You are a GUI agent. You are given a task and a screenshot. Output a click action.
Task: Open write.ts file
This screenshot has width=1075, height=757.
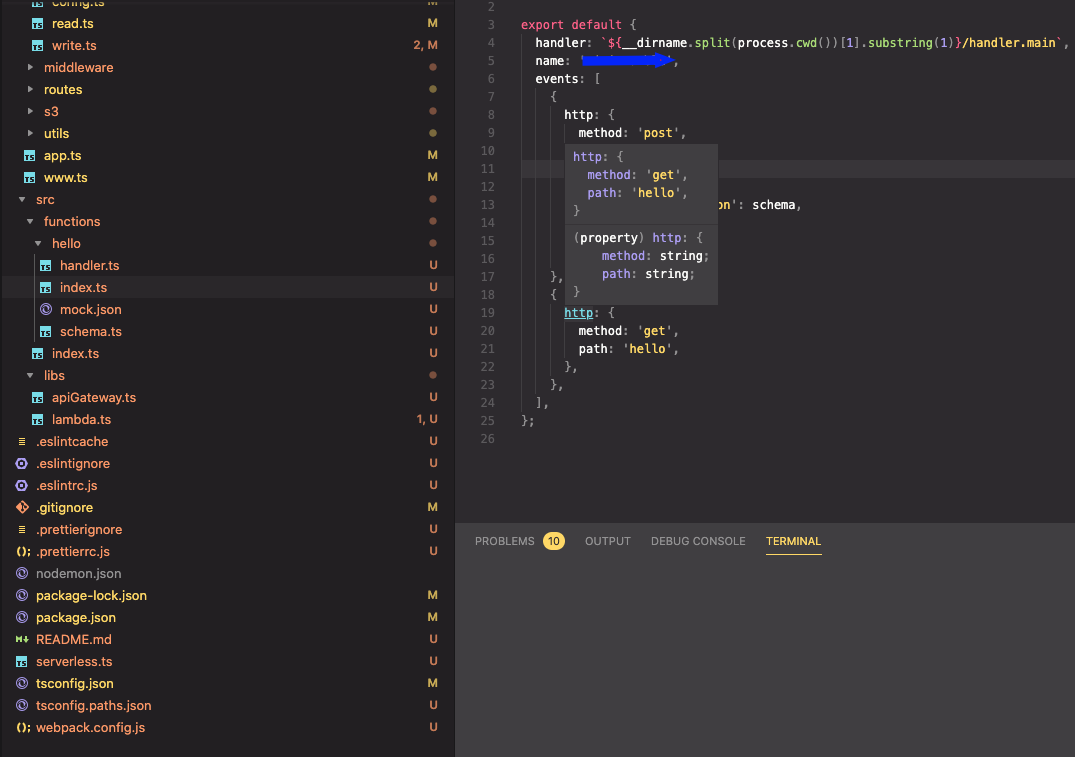(74, 46)
